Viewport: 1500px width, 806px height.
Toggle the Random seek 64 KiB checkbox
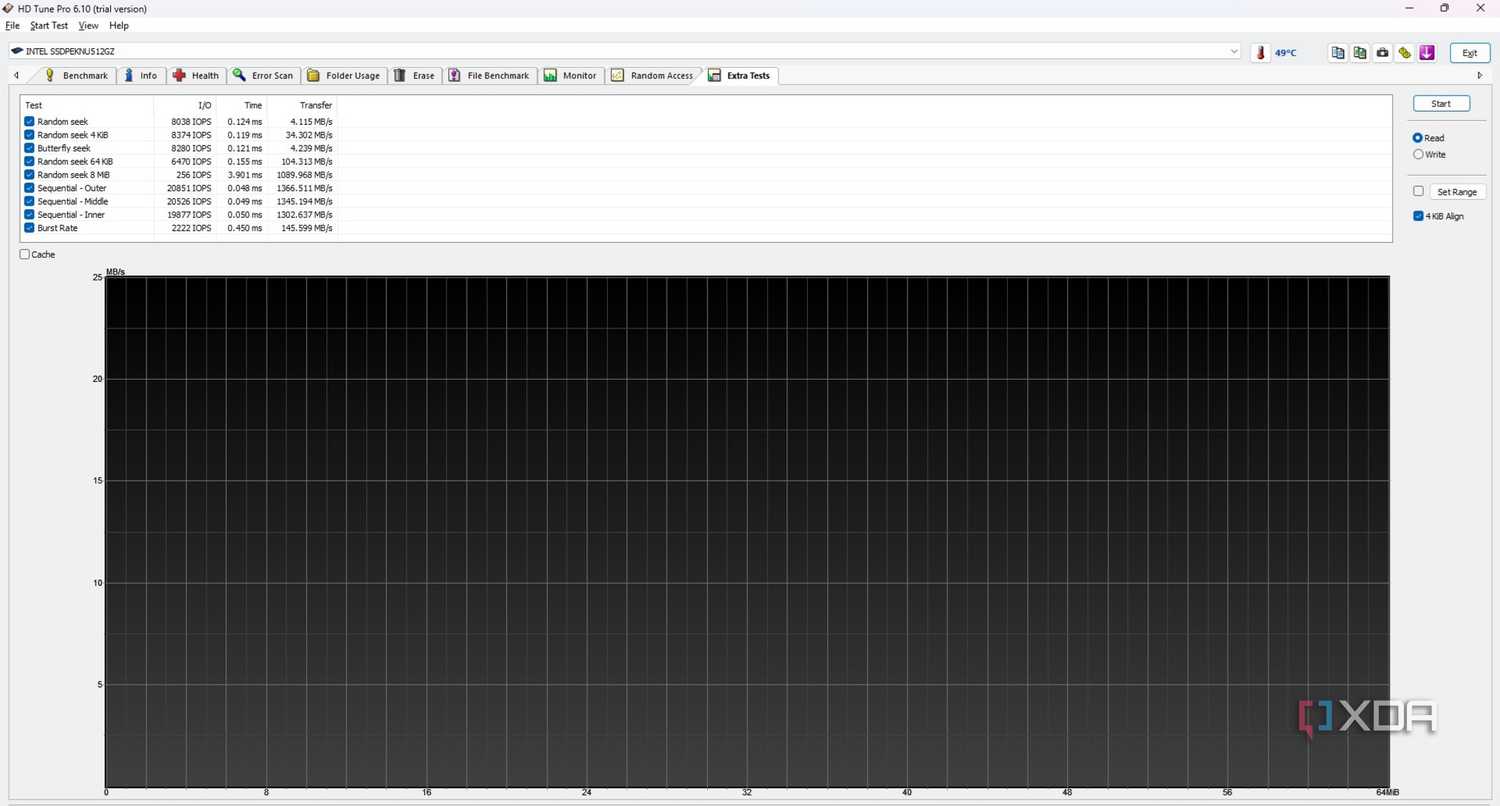click(29, 161)
